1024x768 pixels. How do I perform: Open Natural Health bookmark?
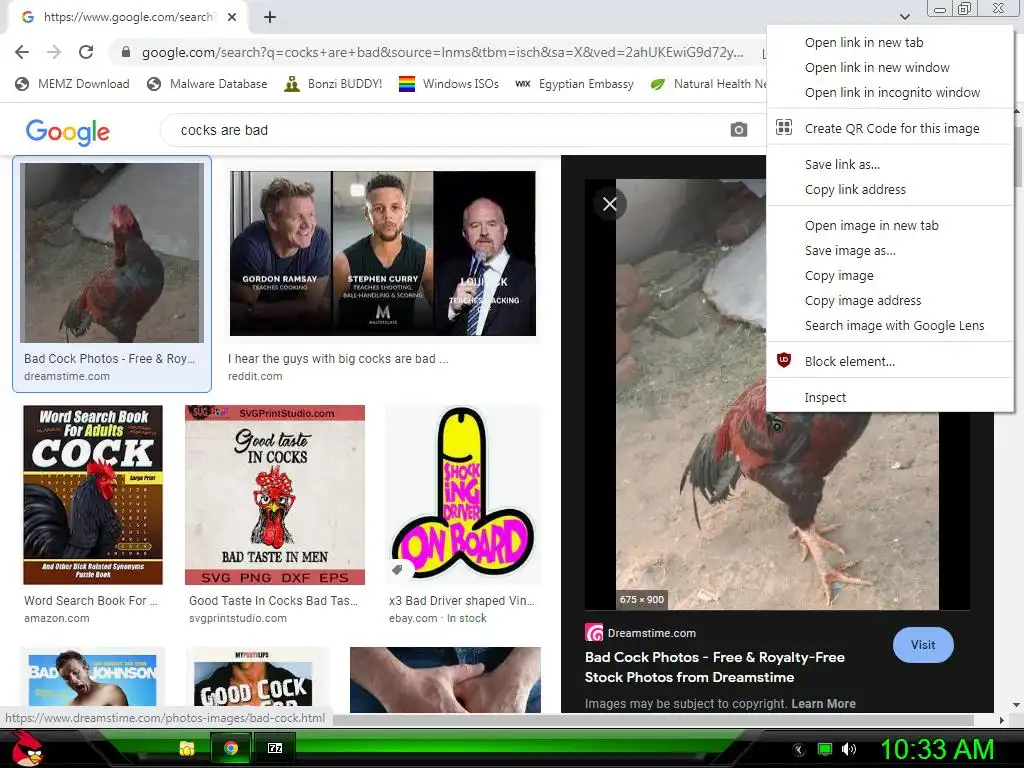(708, 84)
